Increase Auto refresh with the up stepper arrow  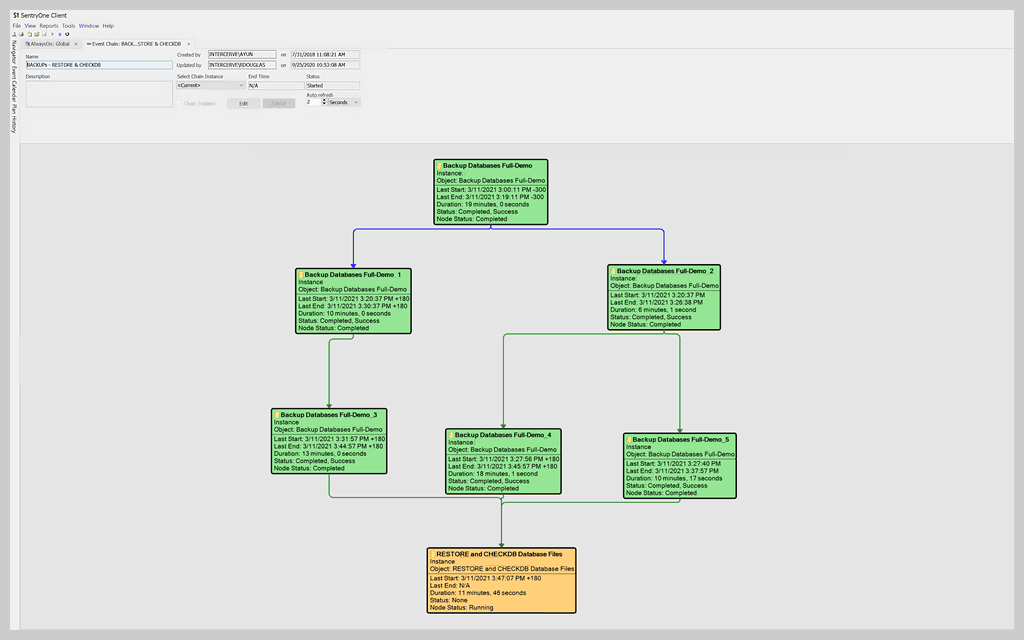(x=324, y=100)
